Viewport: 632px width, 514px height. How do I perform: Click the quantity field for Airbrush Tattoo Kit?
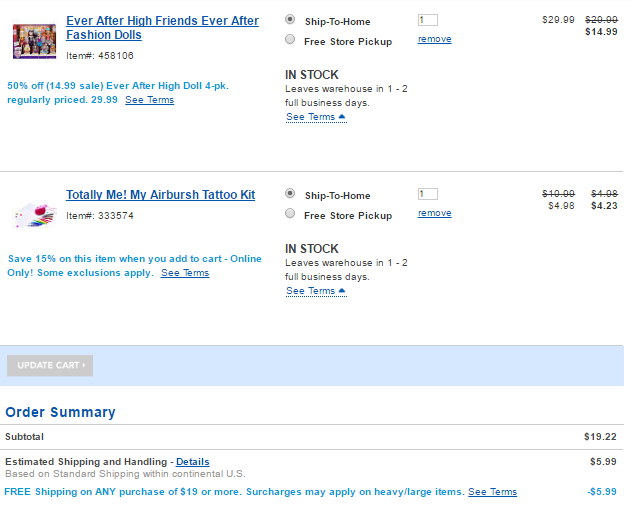pyautogui.click(x=427, y=194)
